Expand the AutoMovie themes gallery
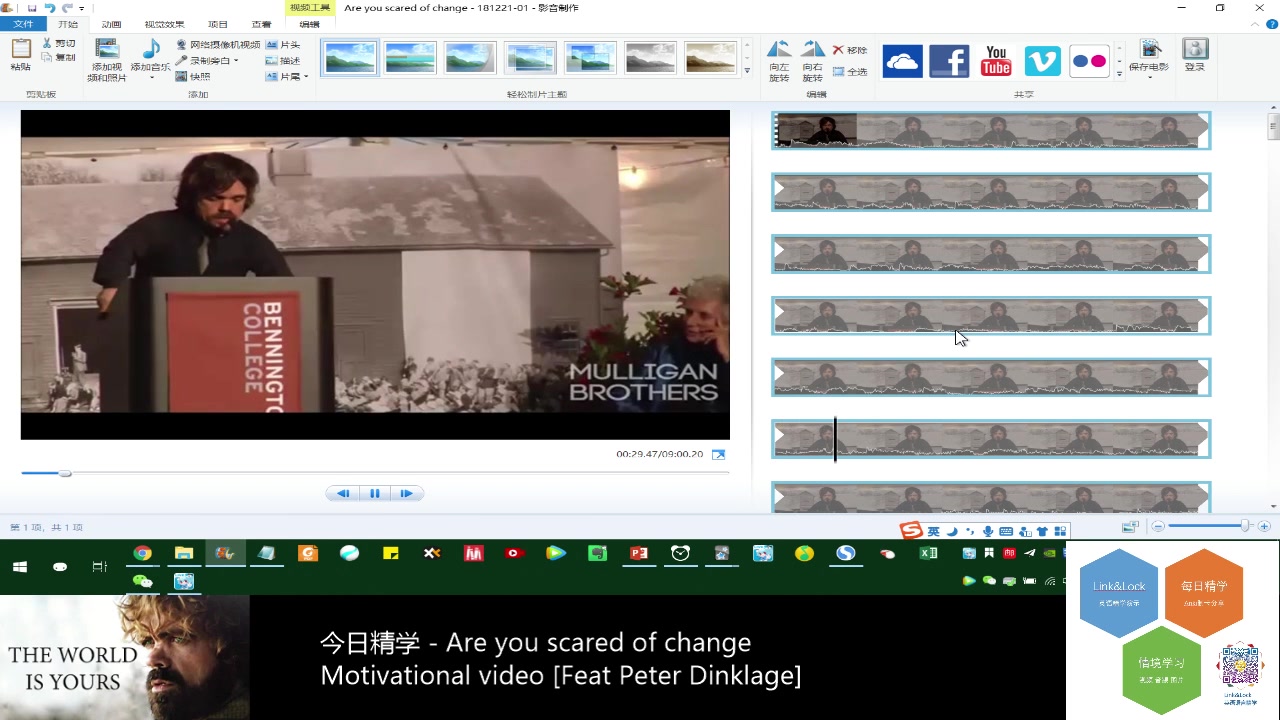 tap(747, 72)
